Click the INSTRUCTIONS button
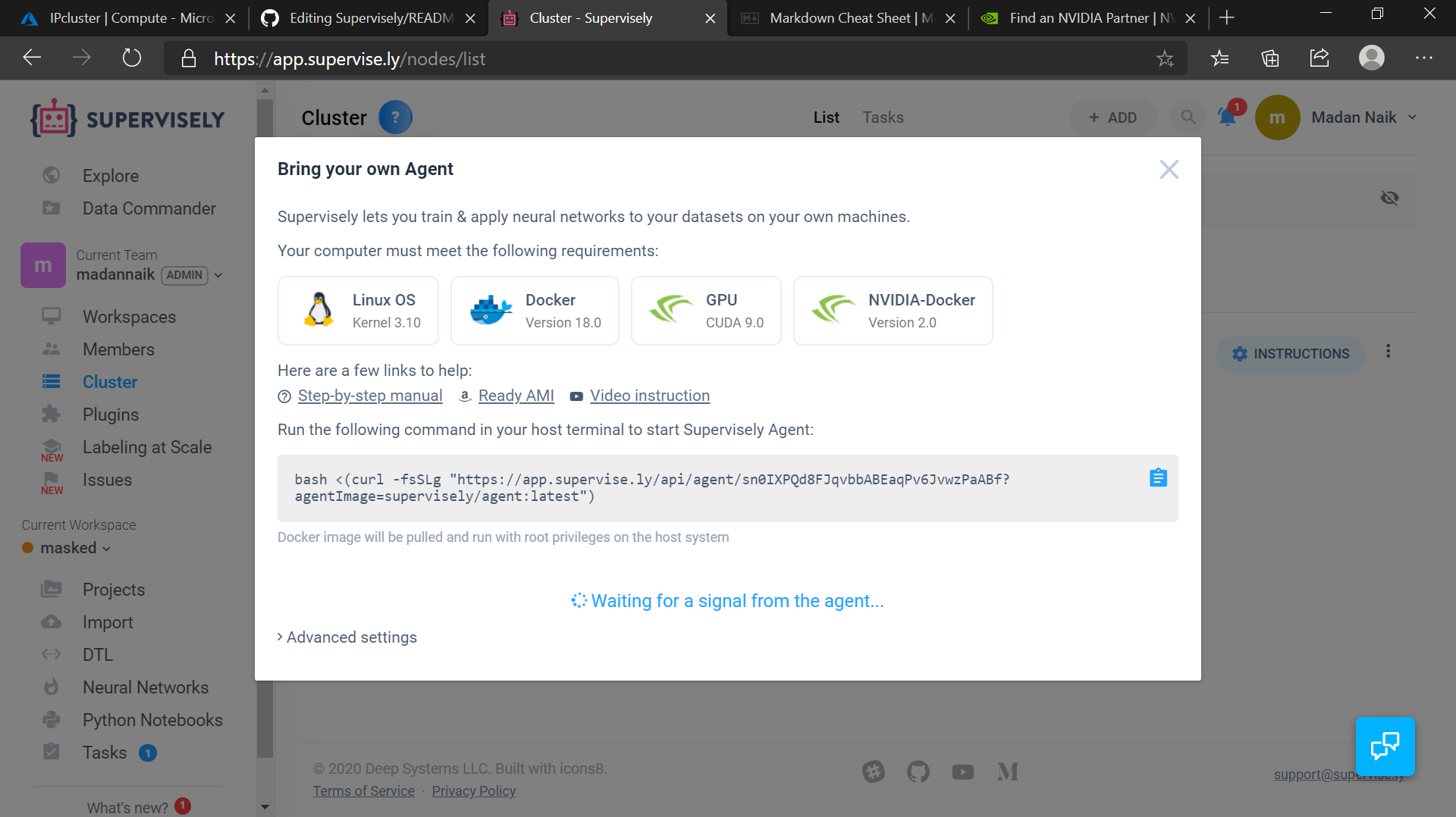The height and width of the screenshot is (817, 1456). click(1291, 353)
